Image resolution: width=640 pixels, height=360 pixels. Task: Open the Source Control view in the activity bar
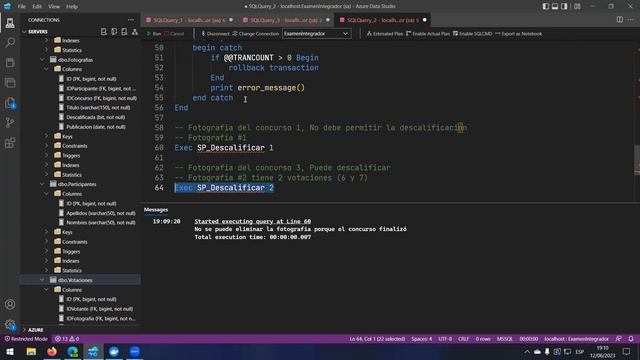(10, 123)
